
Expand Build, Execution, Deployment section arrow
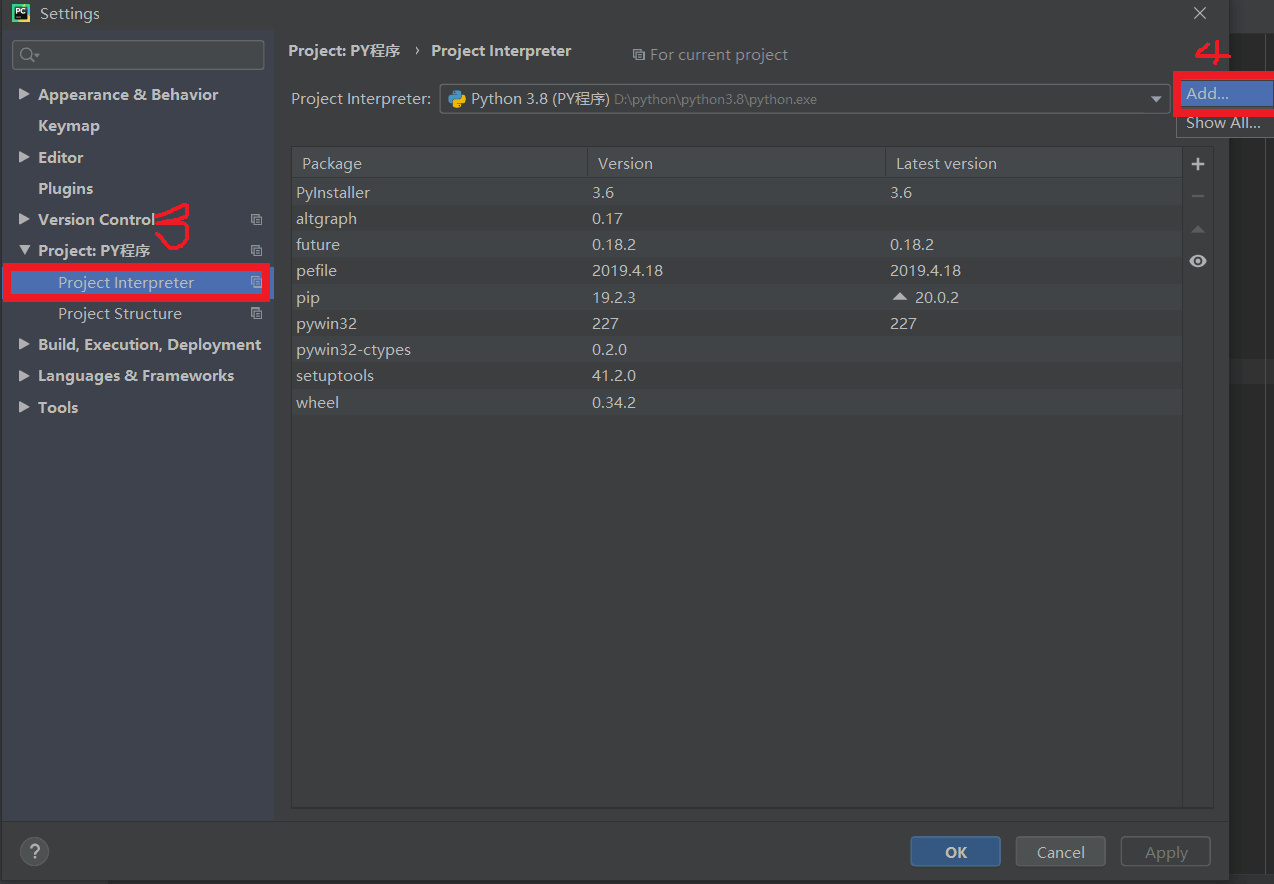[24, 344]
